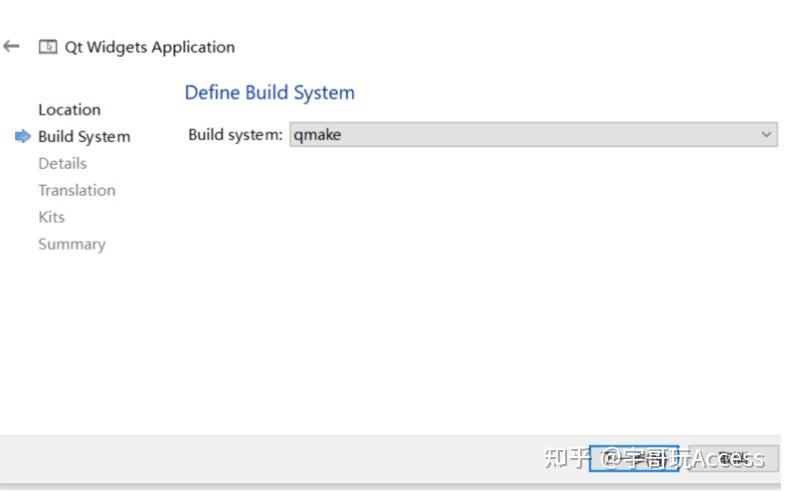Select the Build System step in the sidebar
The width and height of the screenshot is (785, 491).
pos(84,137)
